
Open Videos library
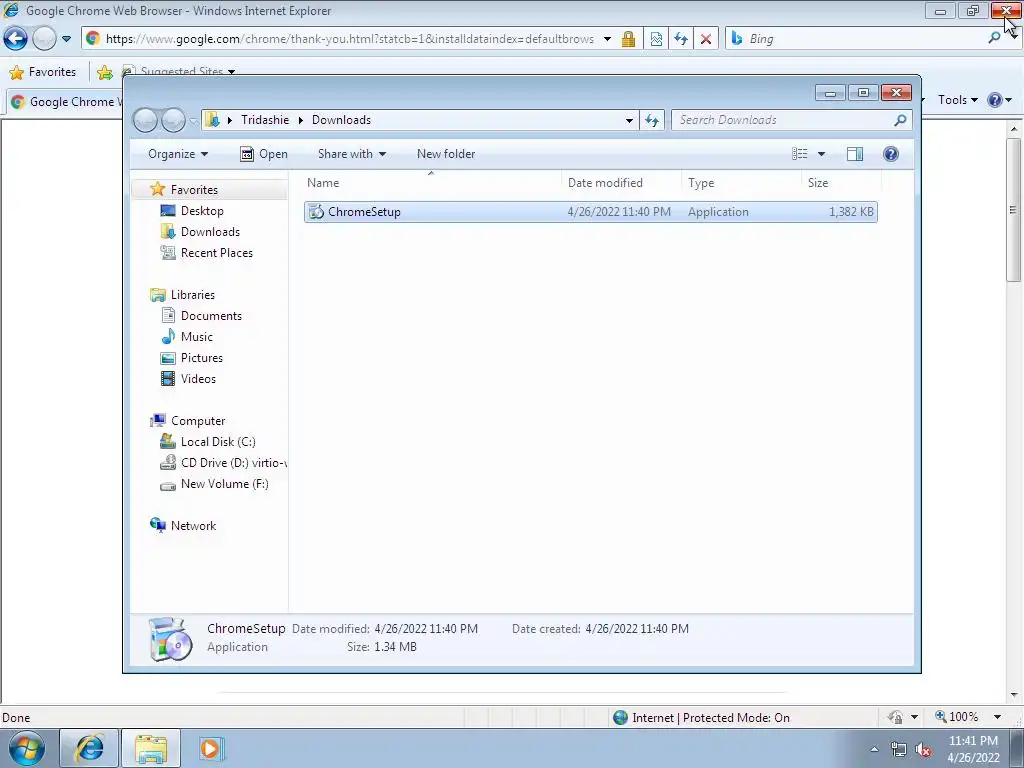(x=198, y=379)
